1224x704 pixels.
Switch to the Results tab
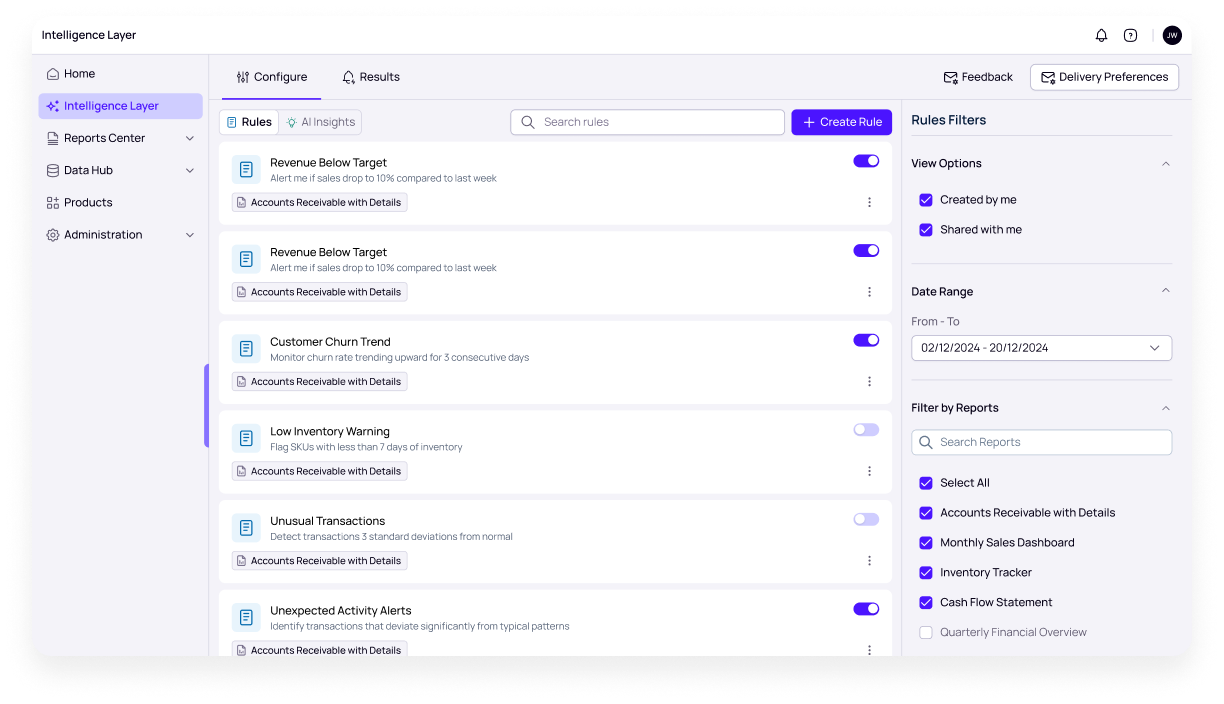tap(371, 77)
